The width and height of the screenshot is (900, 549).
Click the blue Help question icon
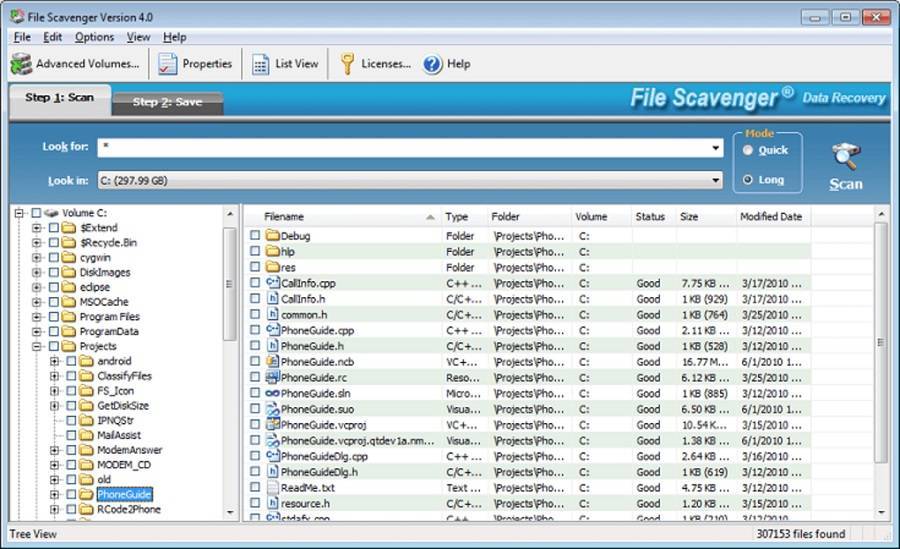tap(432, 64)
